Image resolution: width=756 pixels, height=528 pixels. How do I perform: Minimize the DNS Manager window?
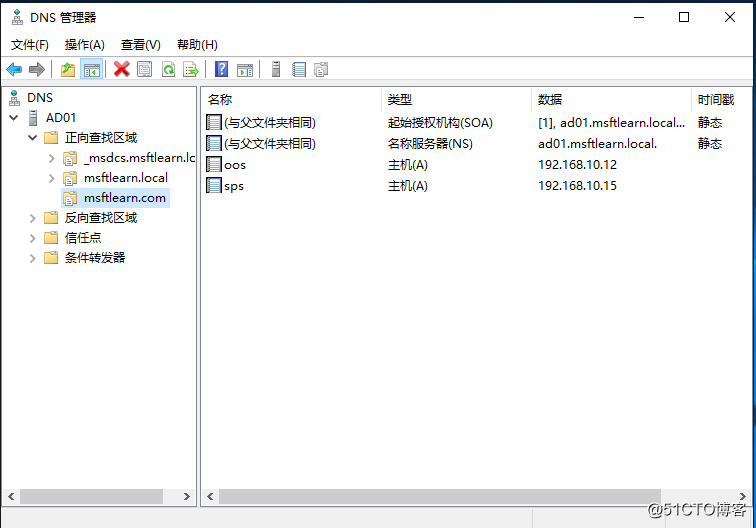coord(639,17)
